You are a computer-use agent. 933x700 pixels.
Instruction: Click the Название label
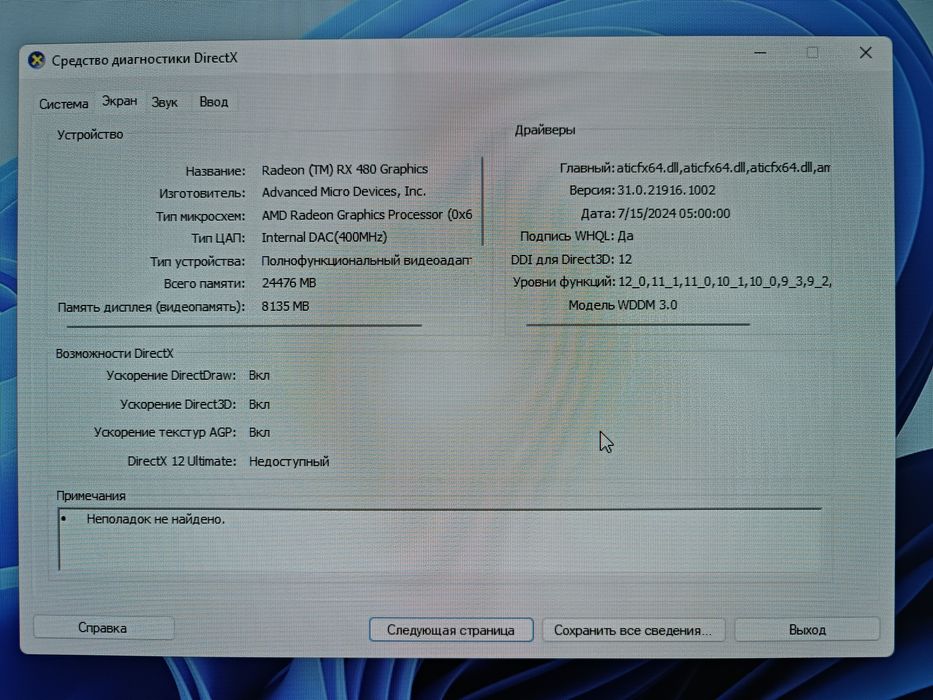pyautogui.click(x=215, y=171)
